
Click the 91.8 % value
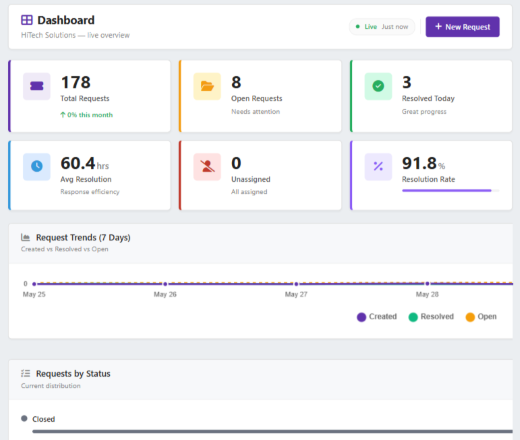click(423, 163)
